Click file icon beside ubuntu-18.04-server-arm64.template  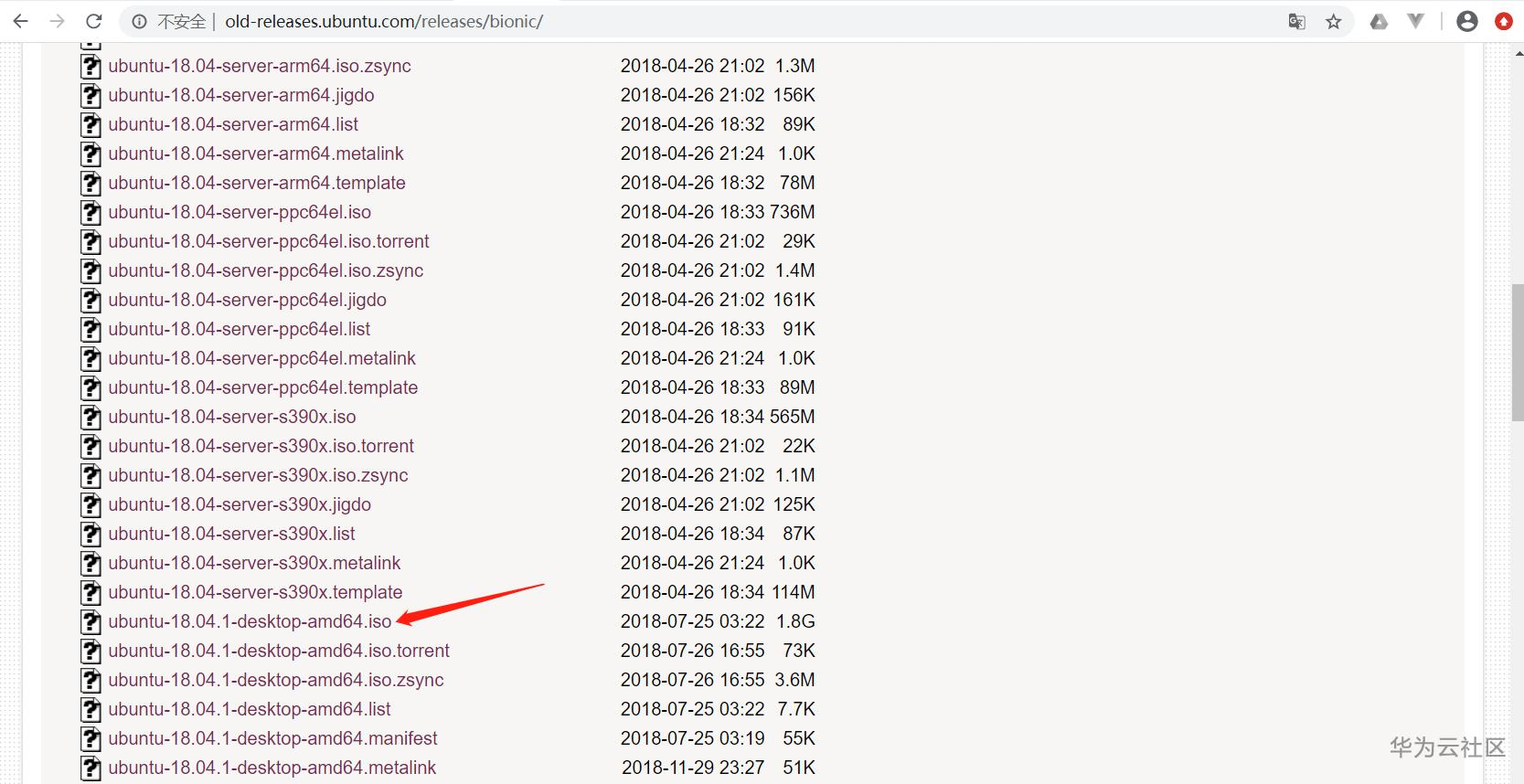coord(91,184)
